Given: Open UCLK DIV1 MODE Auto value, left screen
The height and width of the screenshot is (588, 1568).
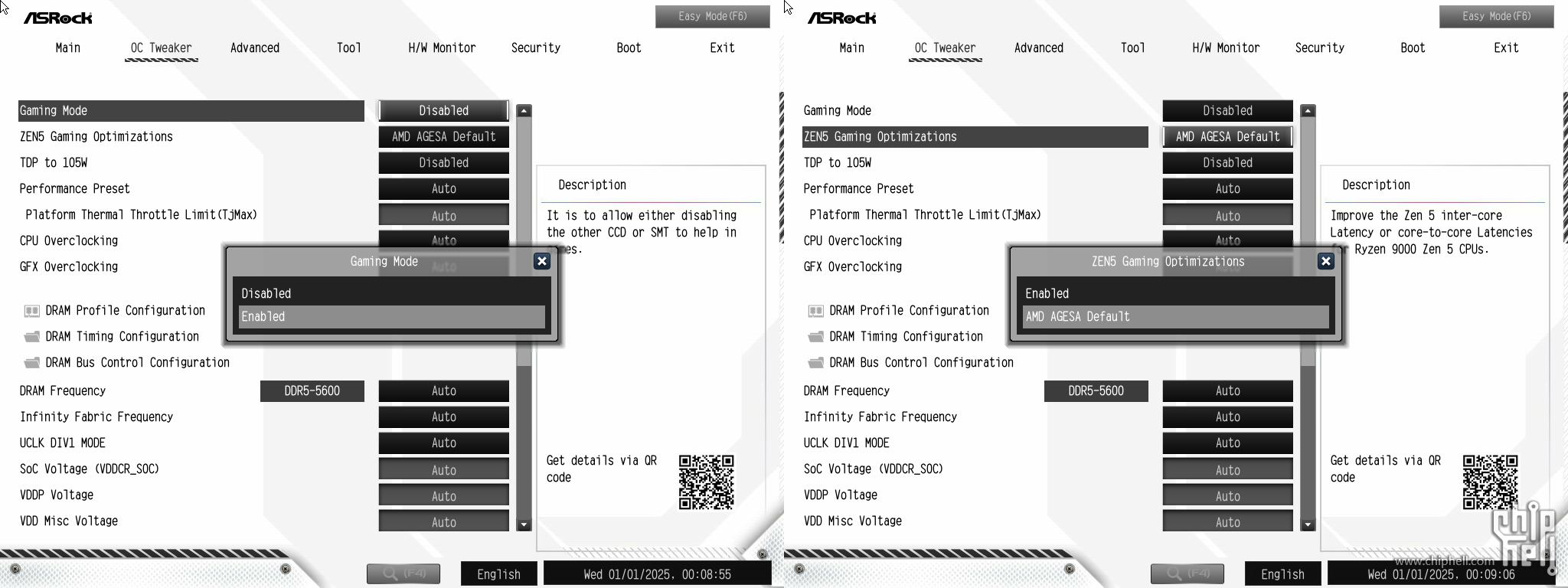Looking at the screenshot, I should coord(444,443).
